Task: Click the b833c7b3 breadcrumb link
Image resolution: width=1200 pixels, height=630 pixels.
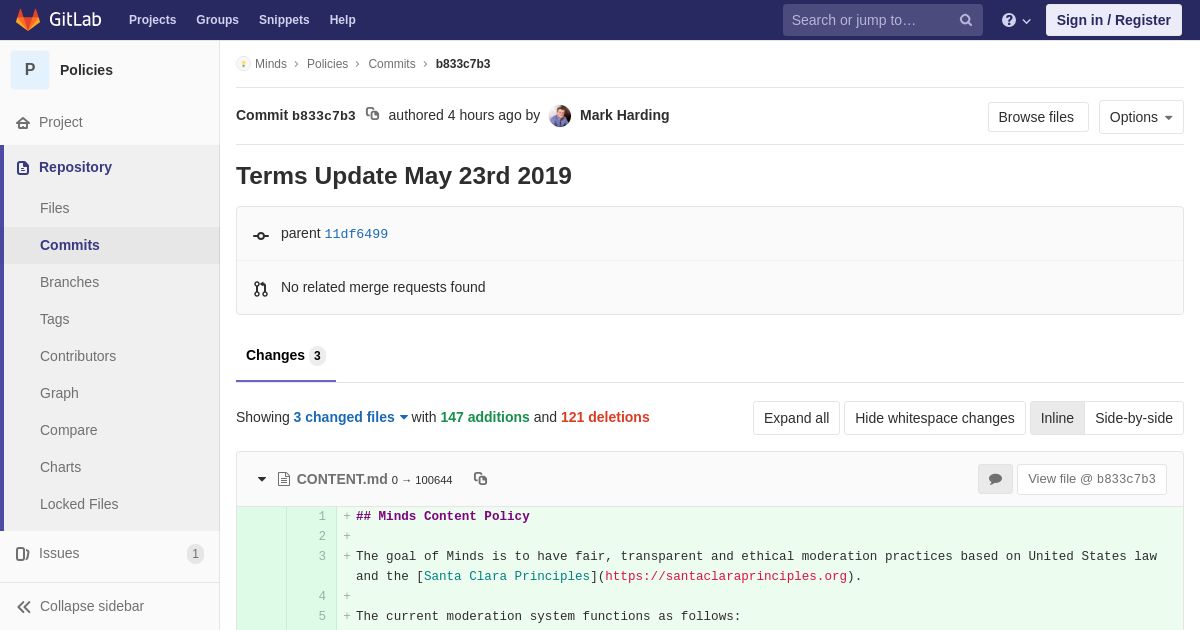Action: [463, 64]
